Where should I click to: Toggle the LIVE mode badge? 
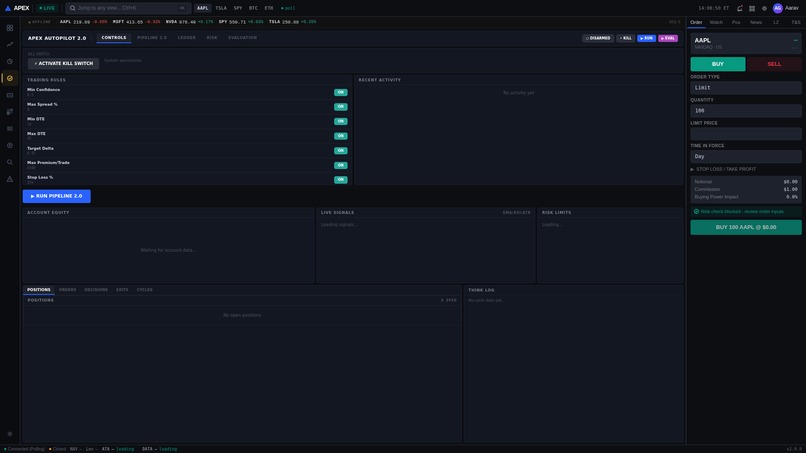point(47,8)
